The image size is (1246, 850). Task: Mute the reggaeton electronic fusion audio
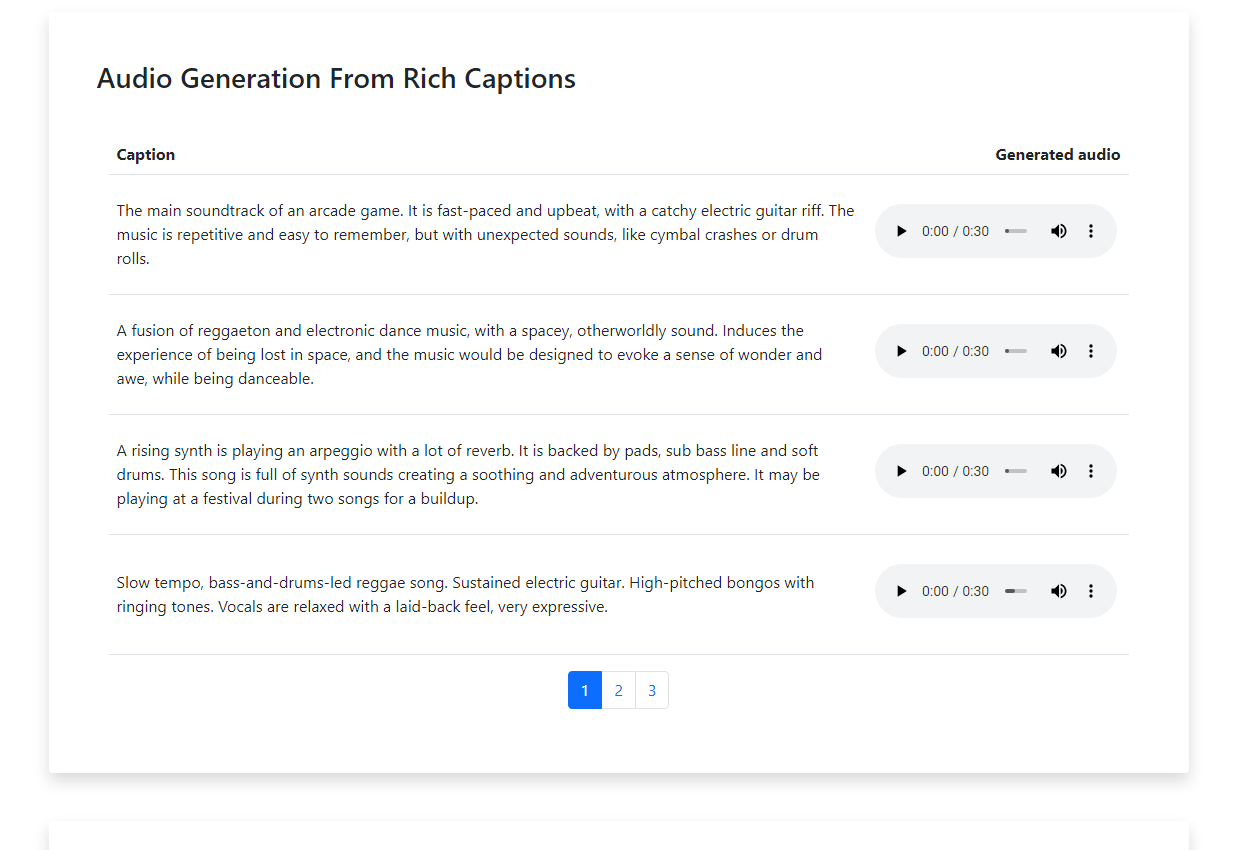pyautogui.click(x=1058, y=351)
